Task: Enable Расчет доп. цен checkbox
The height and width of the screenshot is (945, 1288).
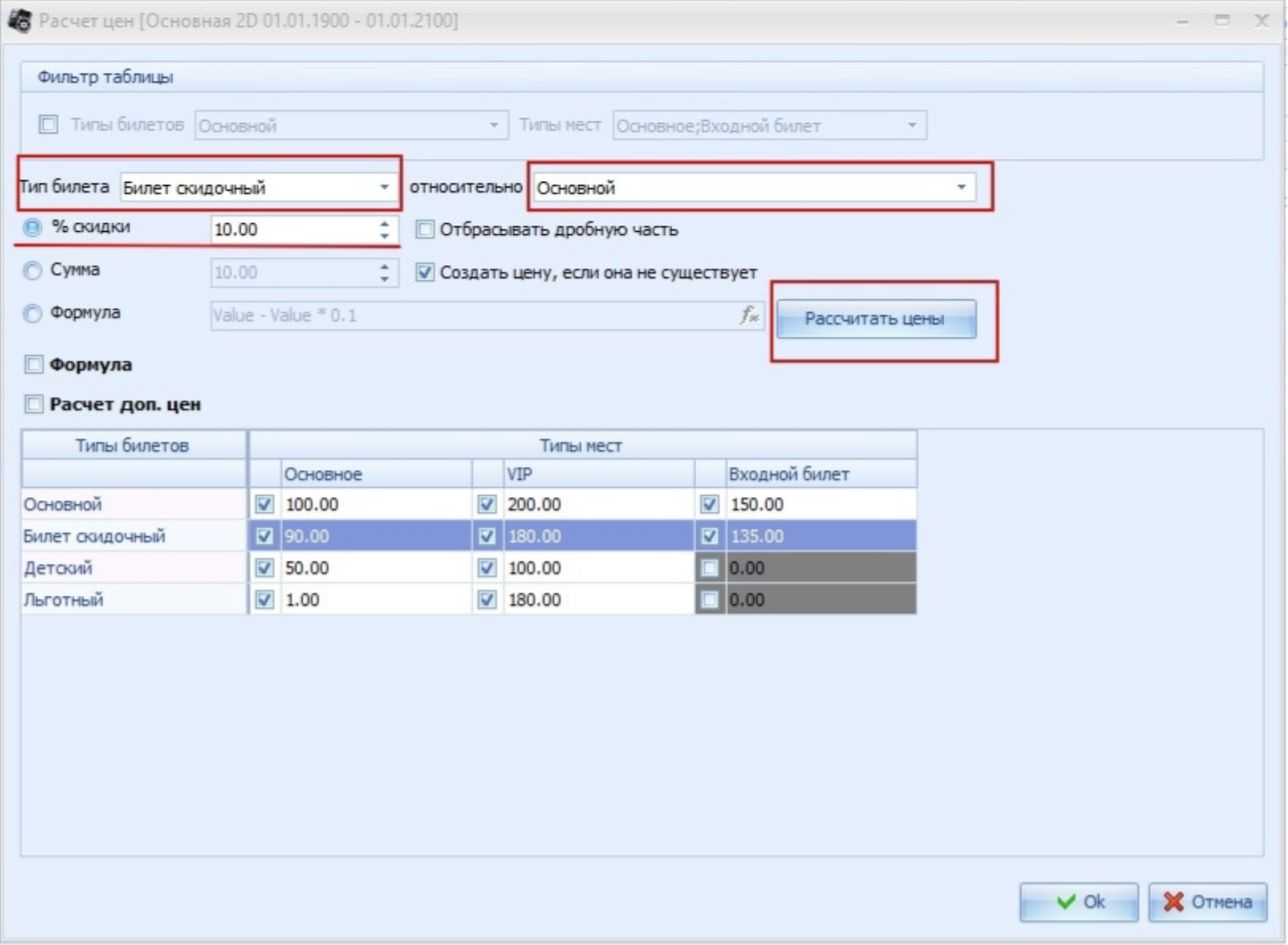Action: click(34, 403)
